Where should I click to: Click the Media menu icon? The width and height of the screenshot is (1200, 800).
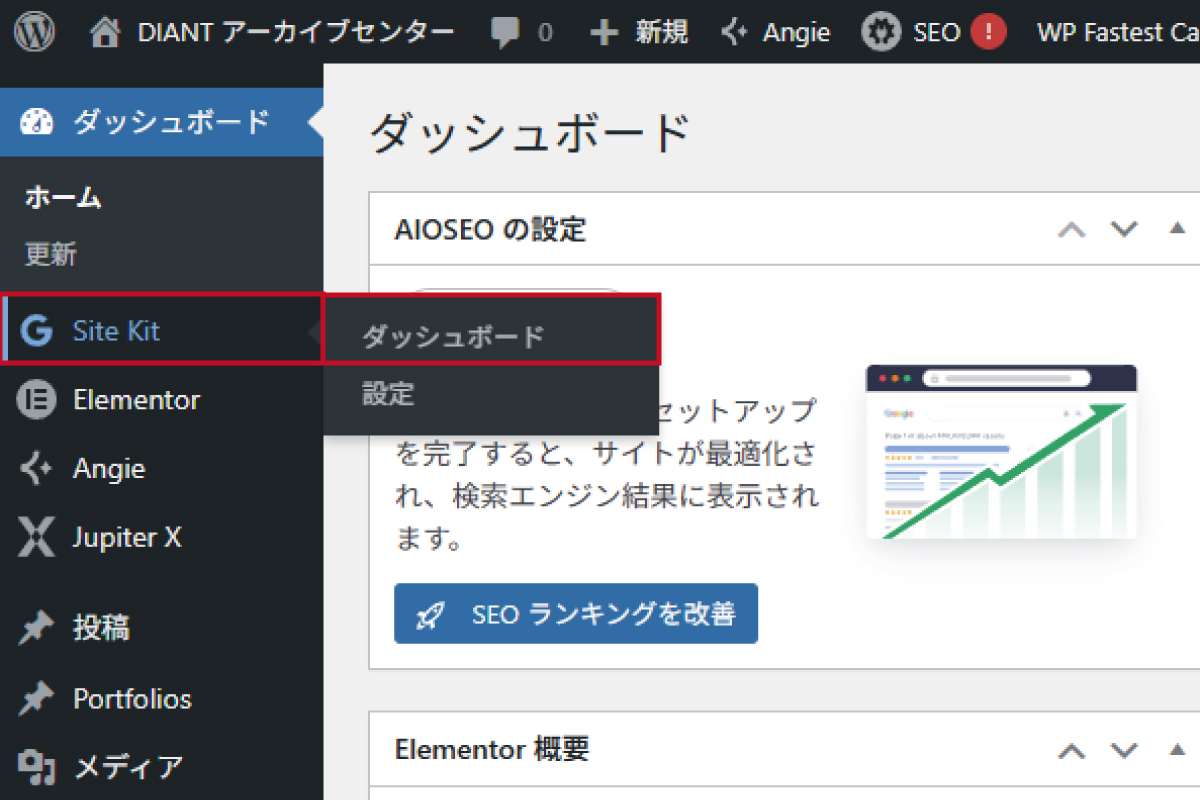coord(36,767)
